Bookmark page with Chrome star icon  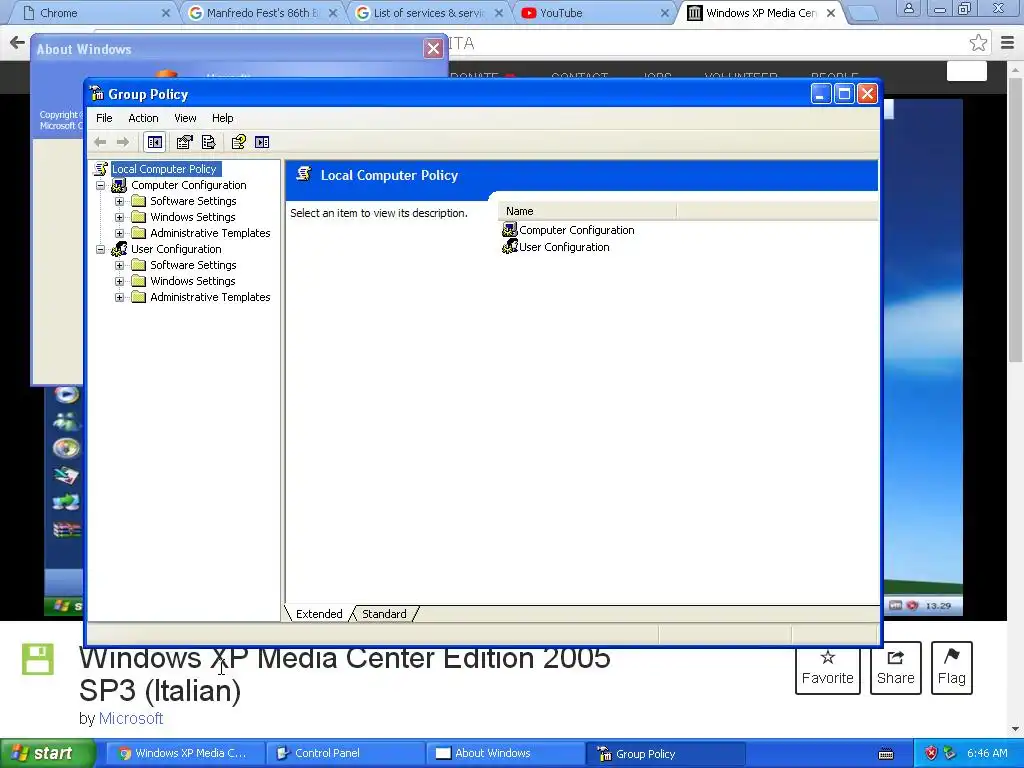(978, 43)
